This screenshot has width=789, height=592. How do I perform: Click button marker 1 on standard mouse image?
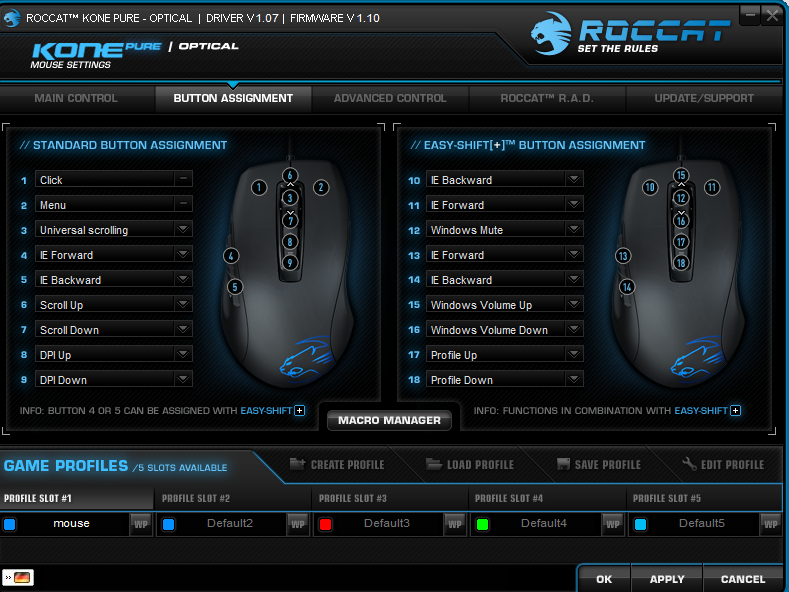(x=259, y=188)
